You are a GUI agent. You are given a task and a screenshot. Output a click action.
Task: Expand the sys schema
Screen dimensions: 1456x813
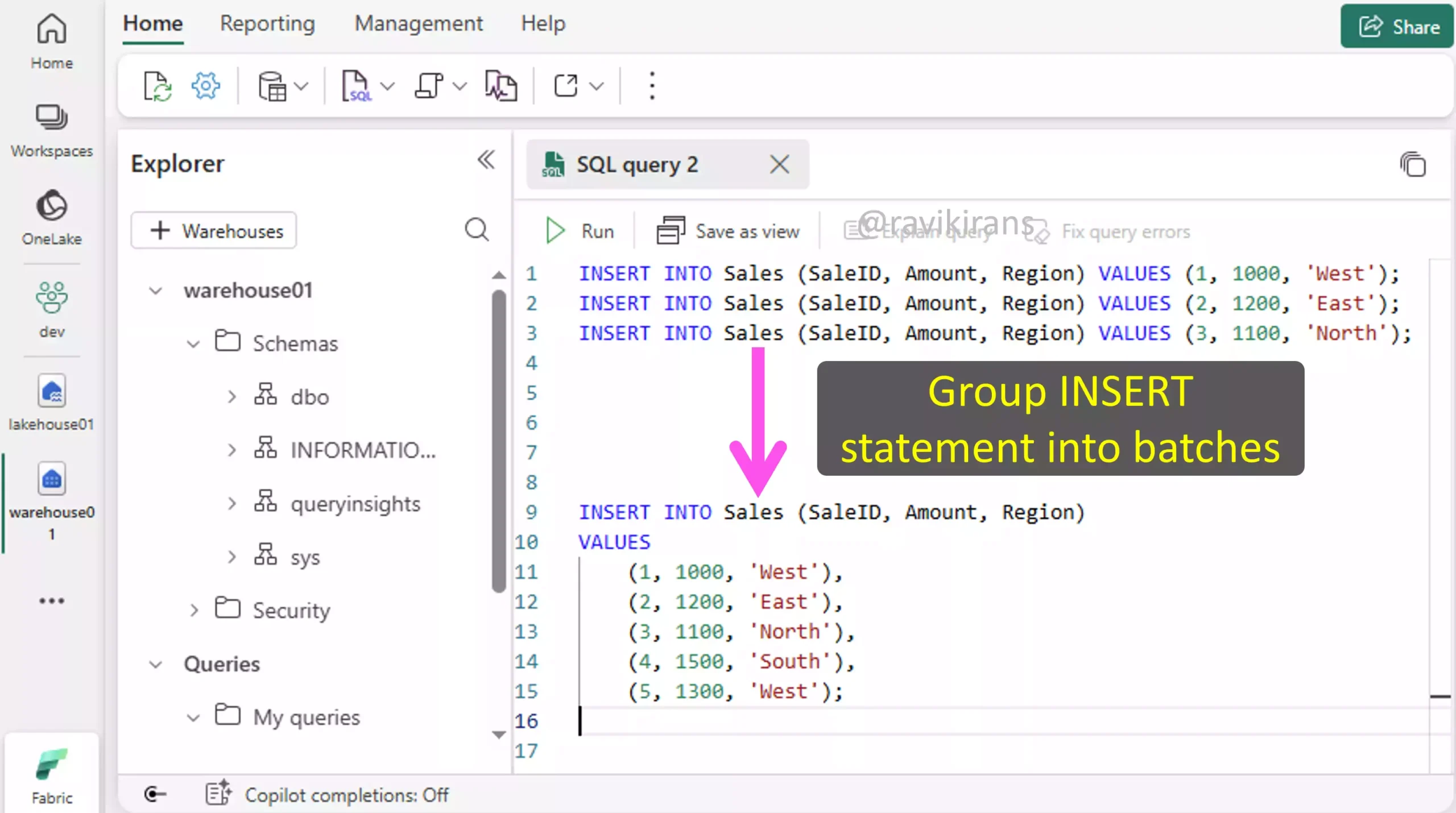tap(231, 557)
